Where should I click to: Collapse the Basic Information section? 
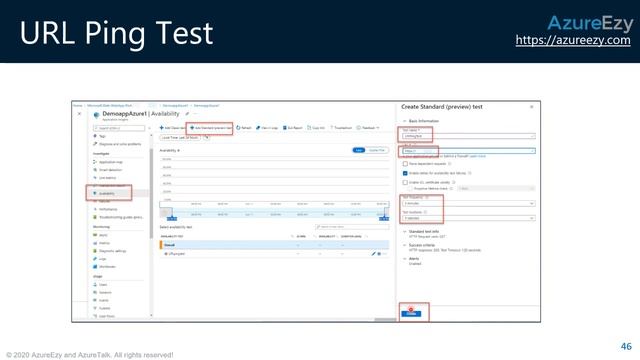[420, 121]
